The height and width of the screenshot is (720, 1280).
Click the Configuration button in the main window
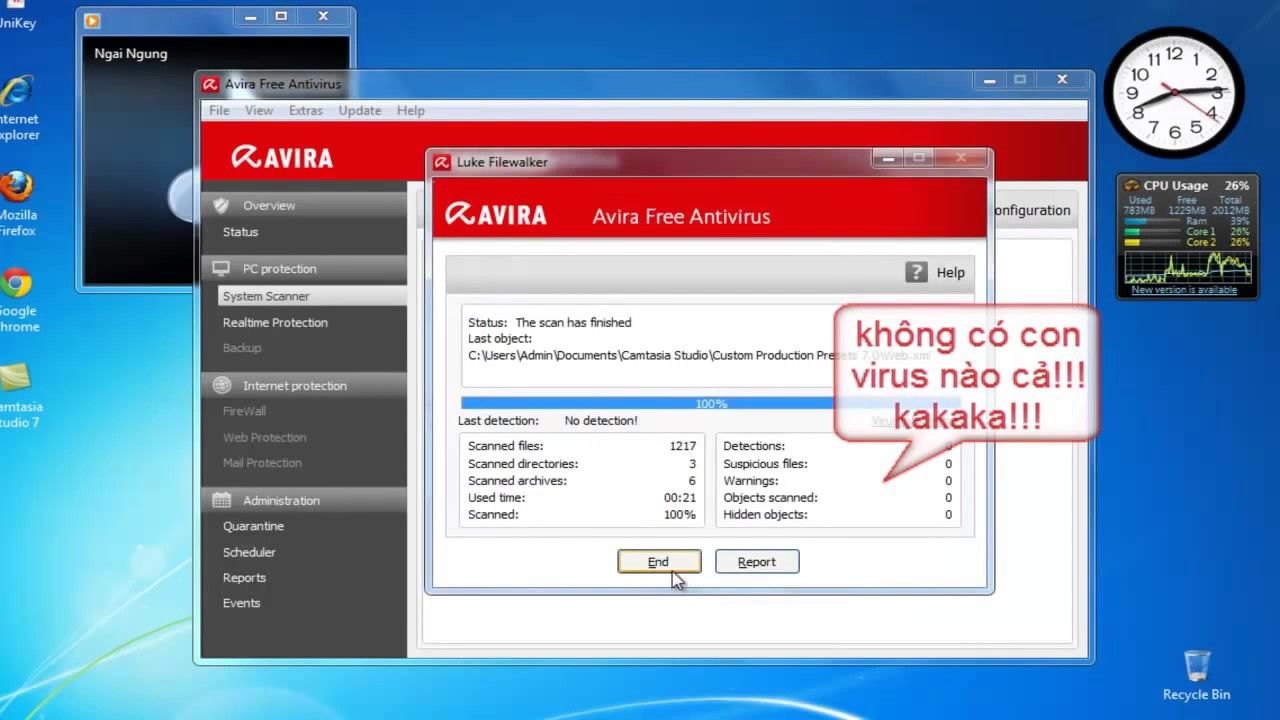(x=1031, y=210)
